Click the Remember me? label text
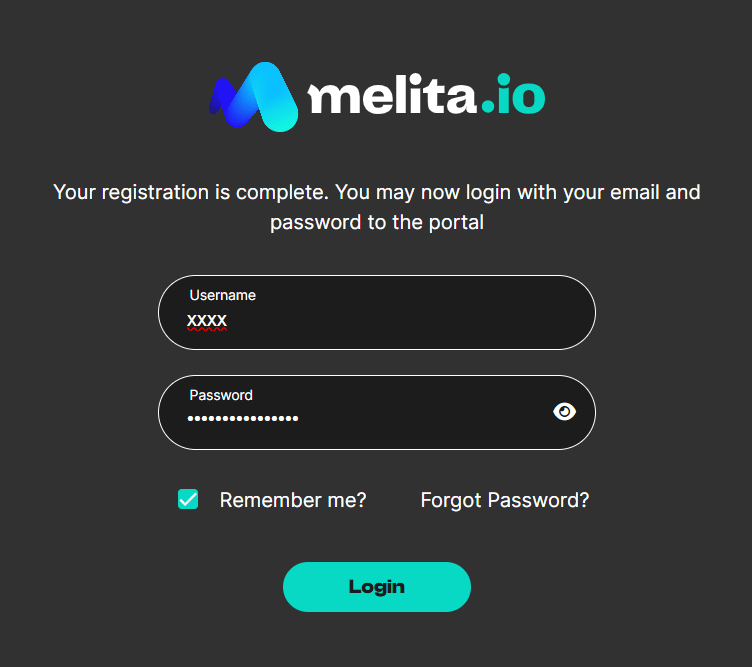 pos(293,500)
